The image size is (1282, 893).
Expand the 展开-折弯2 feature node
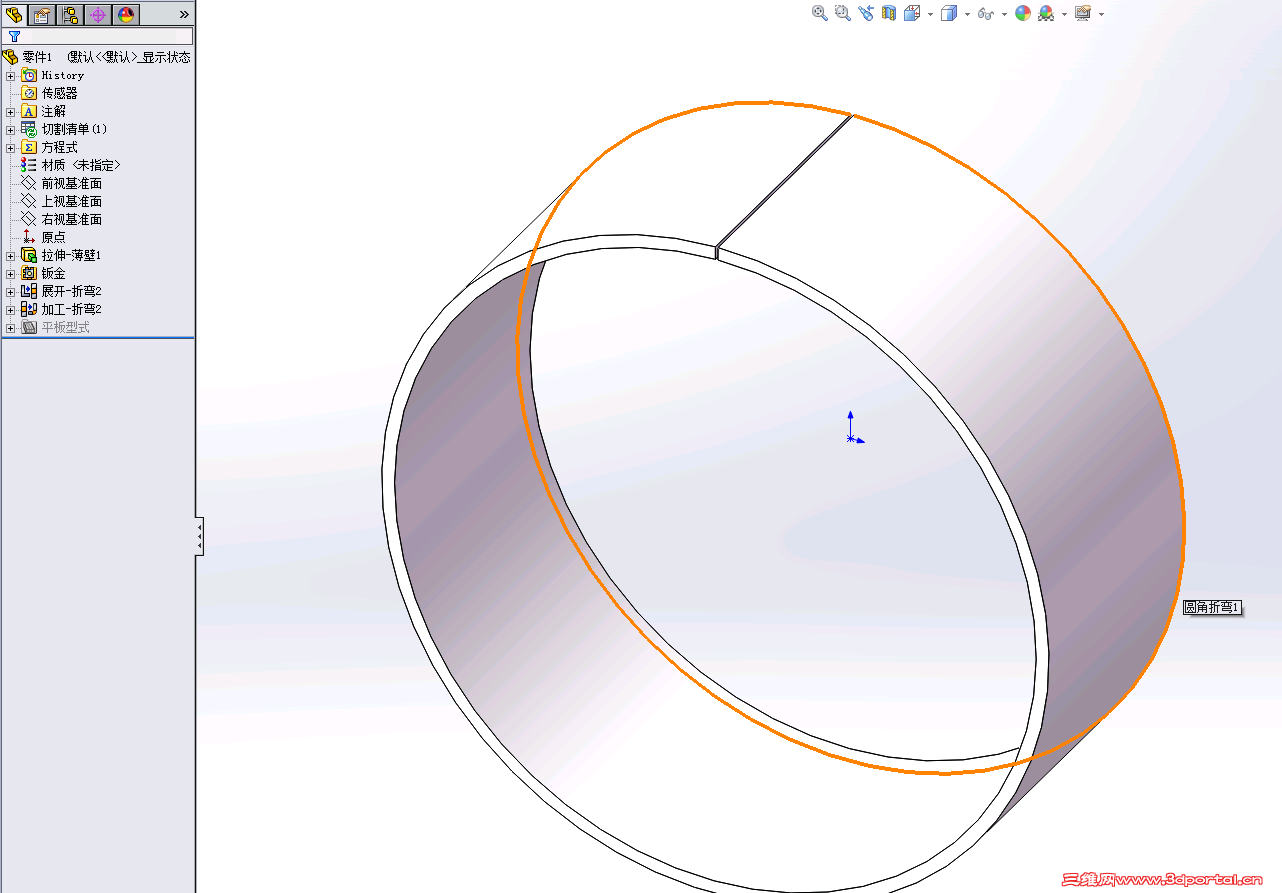point(11,291)
